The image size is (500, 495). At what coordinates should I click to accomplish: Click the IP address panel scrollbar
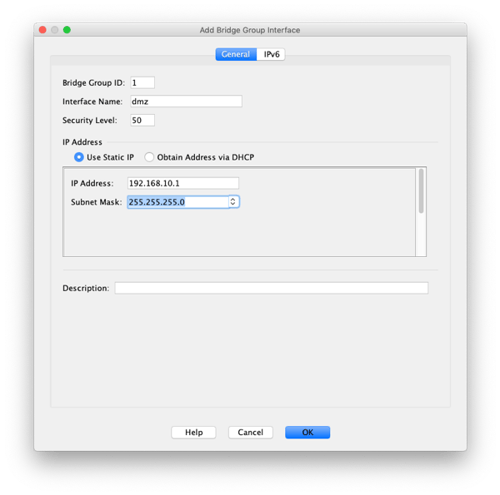421,191
